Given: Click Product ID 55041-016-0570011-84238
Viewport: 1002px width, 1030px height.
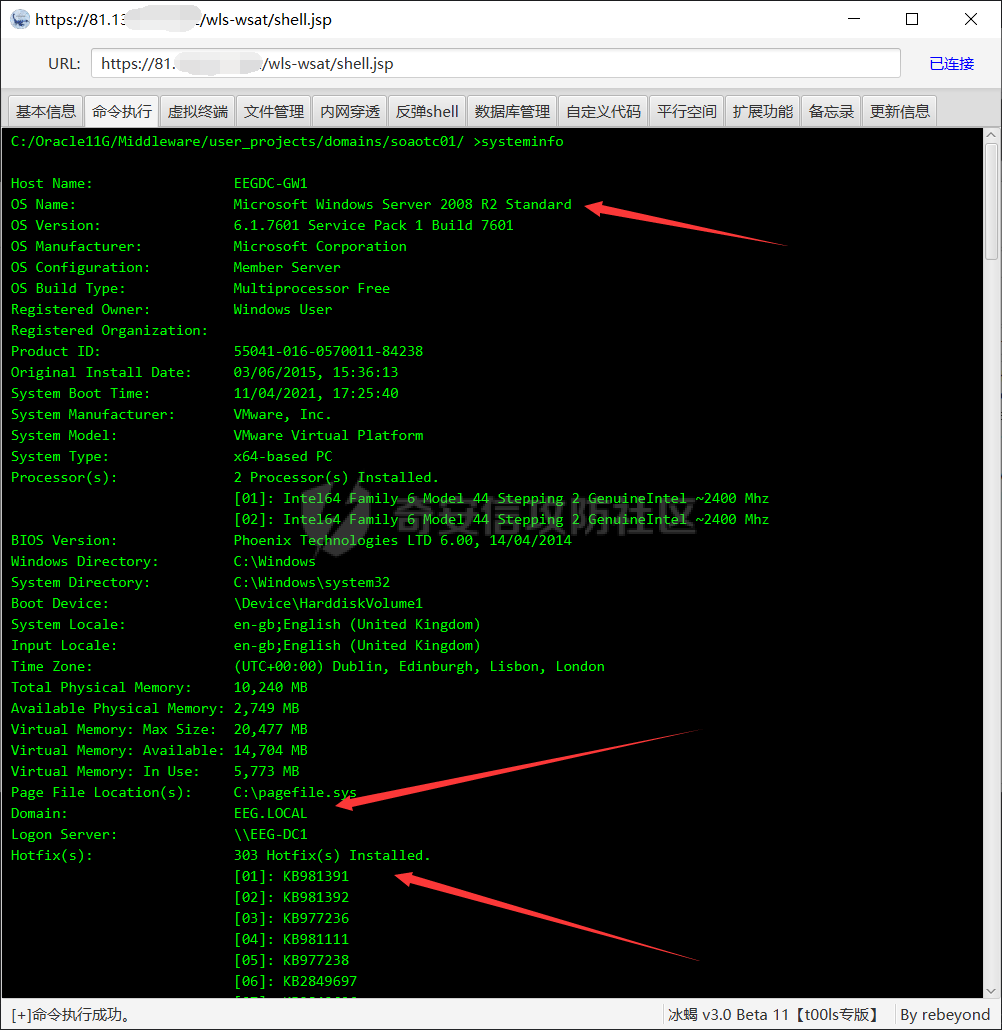Looking at the screenshot, I should pos(329,351).
